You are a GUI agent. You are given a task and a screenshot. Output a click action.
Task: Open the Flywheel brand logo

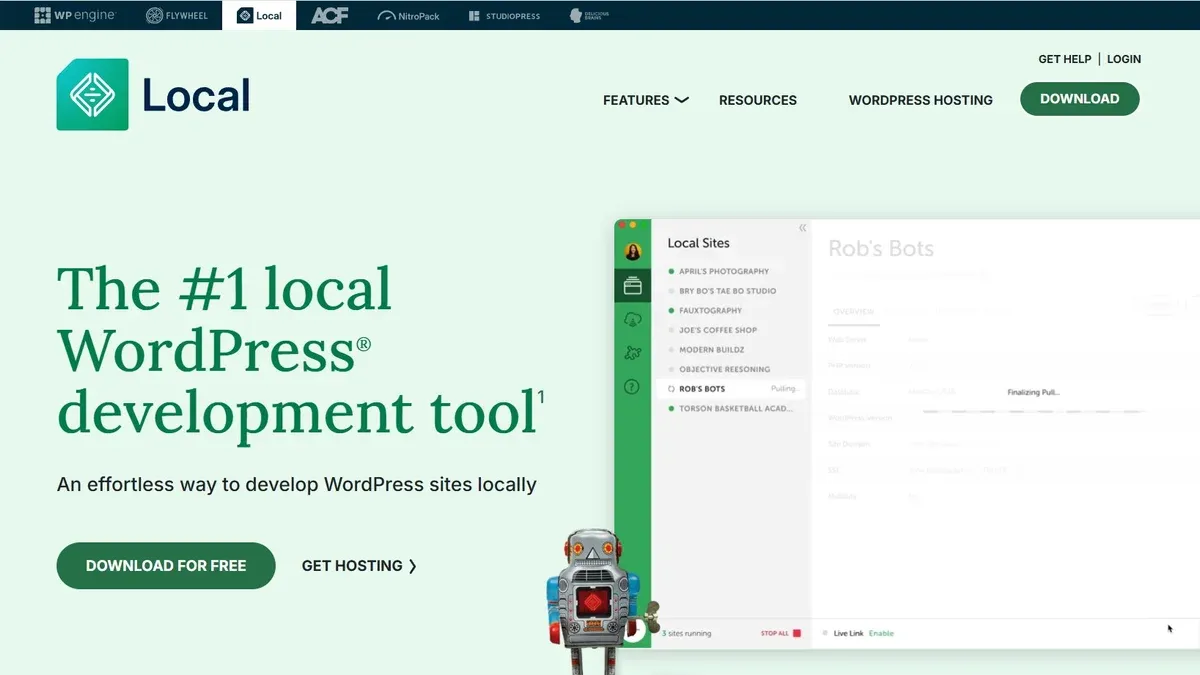click(177, 15)
